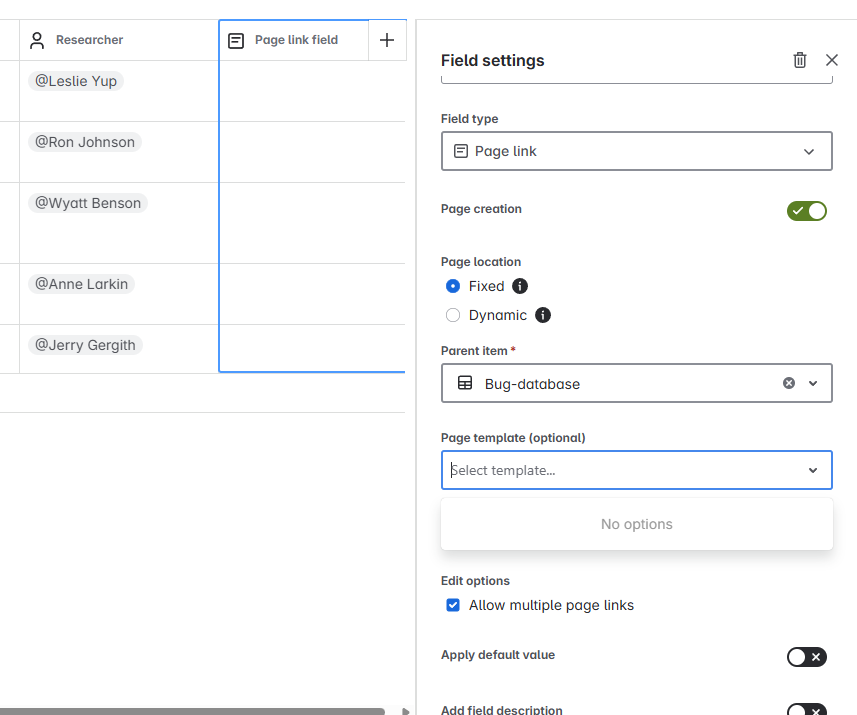The width and height of the screenshot is (857, 715).
Task: Clear the Bug-database parent item
Action: pyautogui.click(x=789, y=383)
